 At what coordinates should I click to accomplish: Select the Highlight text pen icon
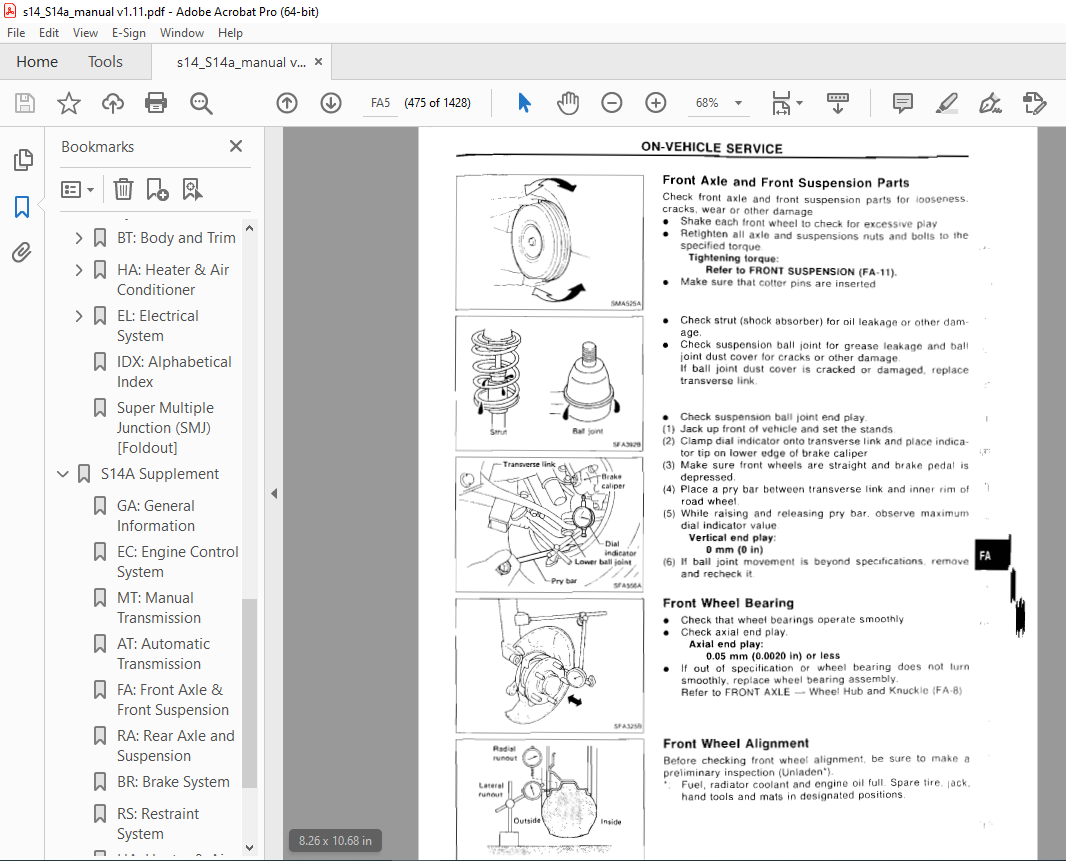tap(946, 103)
